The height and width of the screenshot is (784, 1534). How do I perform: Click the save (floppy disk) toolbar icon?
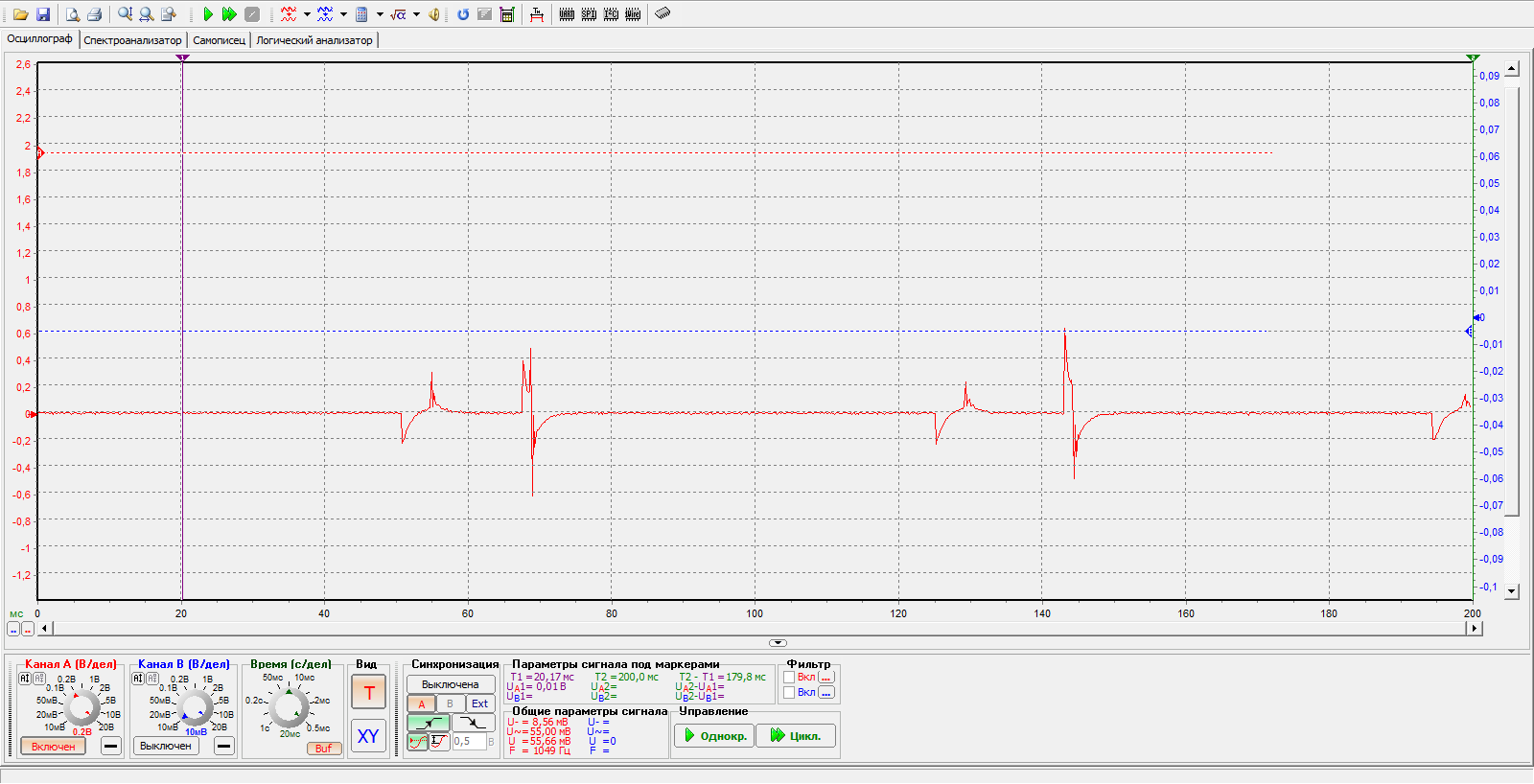point(43,14)
